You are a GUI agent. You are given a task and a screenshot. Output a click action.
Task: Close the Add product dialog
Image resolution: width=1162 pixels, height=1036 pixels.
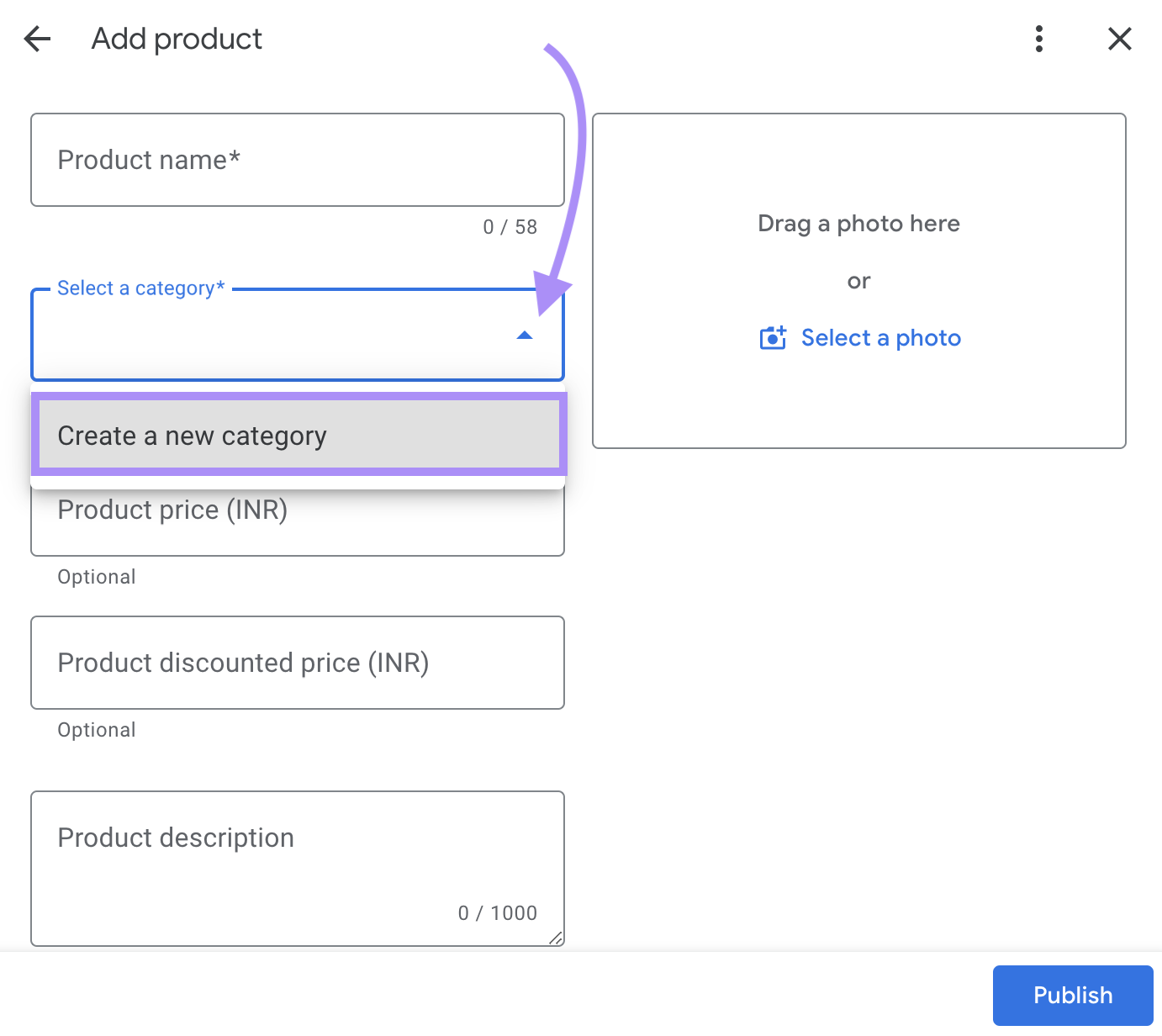tap(1119, 39)
